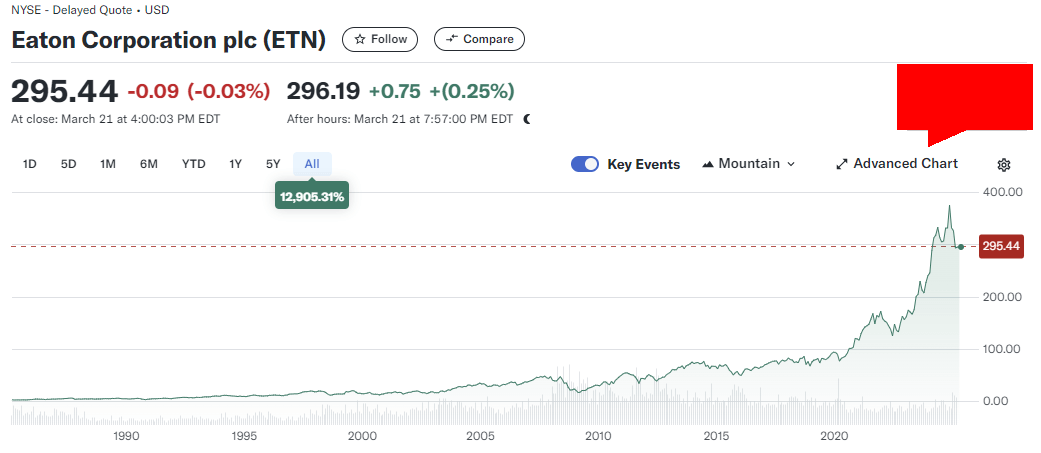Image resolution: width=1041 pixels, height=453 pixels.
Task: Click the 2010 label on the time axis
Action: coord(598,436)
